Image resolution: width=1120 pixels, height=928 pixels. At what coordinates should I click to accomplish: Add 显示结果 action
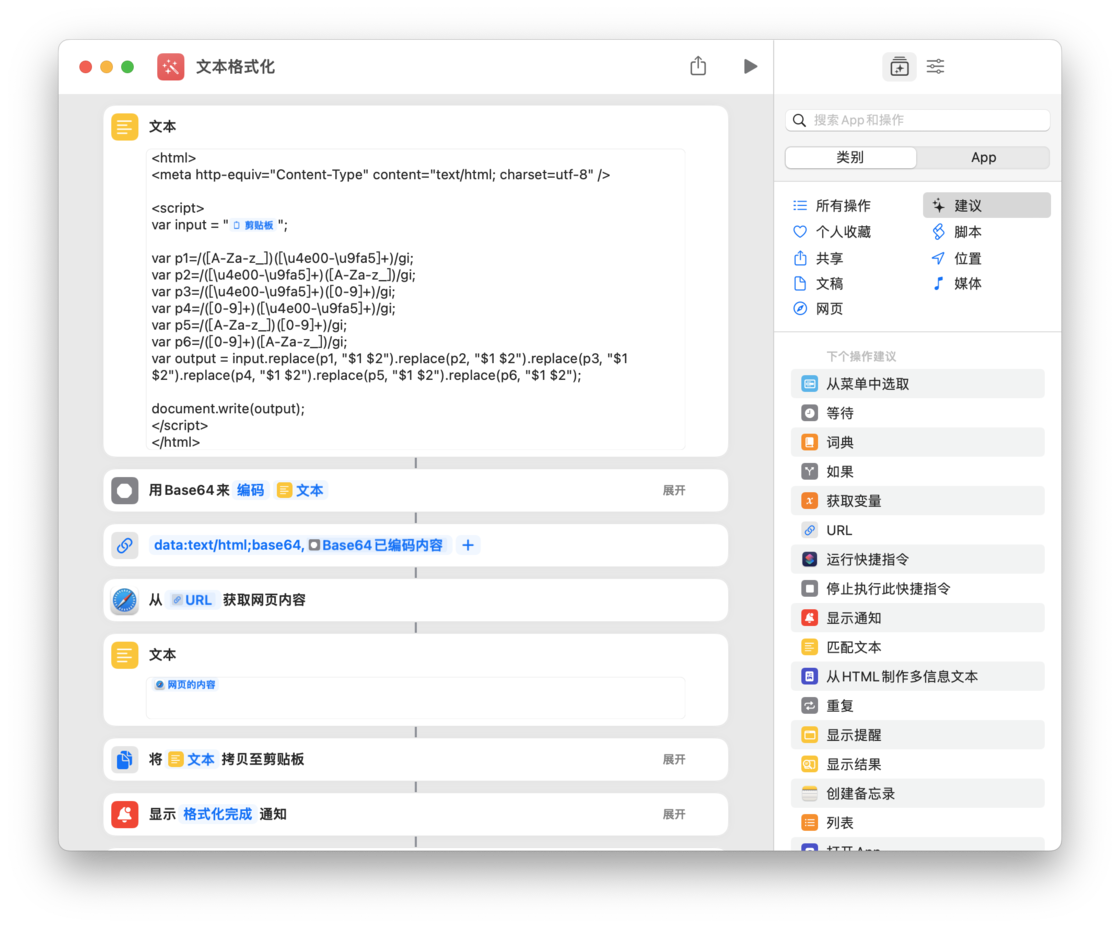tap(917, 764)
